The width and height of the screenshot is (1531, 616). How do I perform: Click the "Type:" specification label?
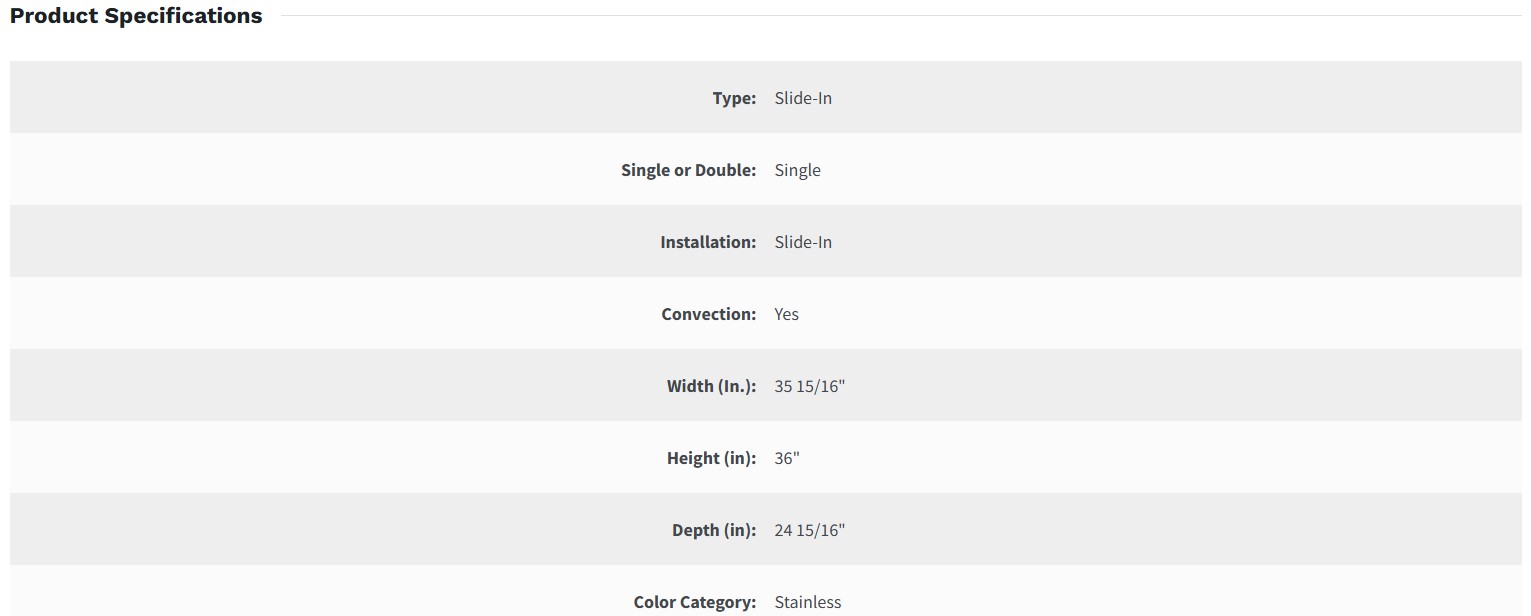click(734, 98)
